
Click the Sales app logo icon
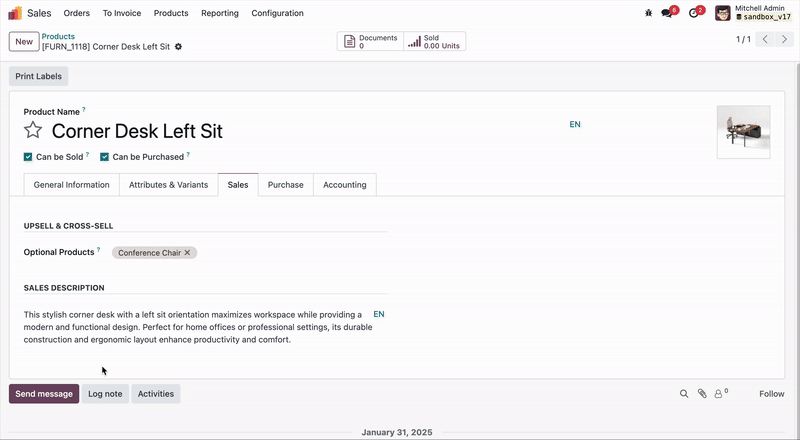pyautogui.click(x=15, y=13)
